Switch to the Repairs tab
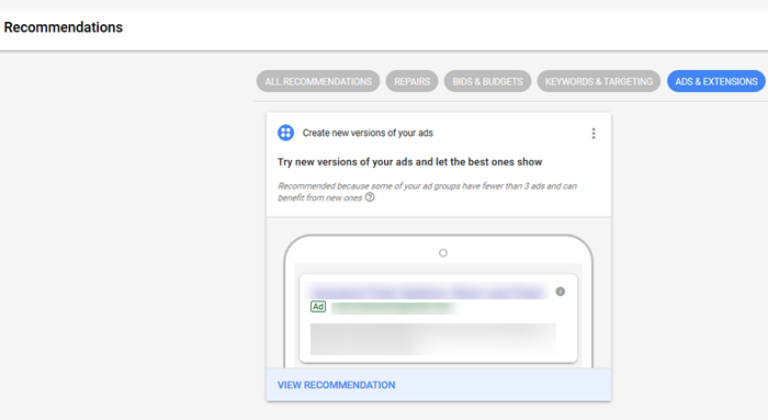 (x=412, y=81)
